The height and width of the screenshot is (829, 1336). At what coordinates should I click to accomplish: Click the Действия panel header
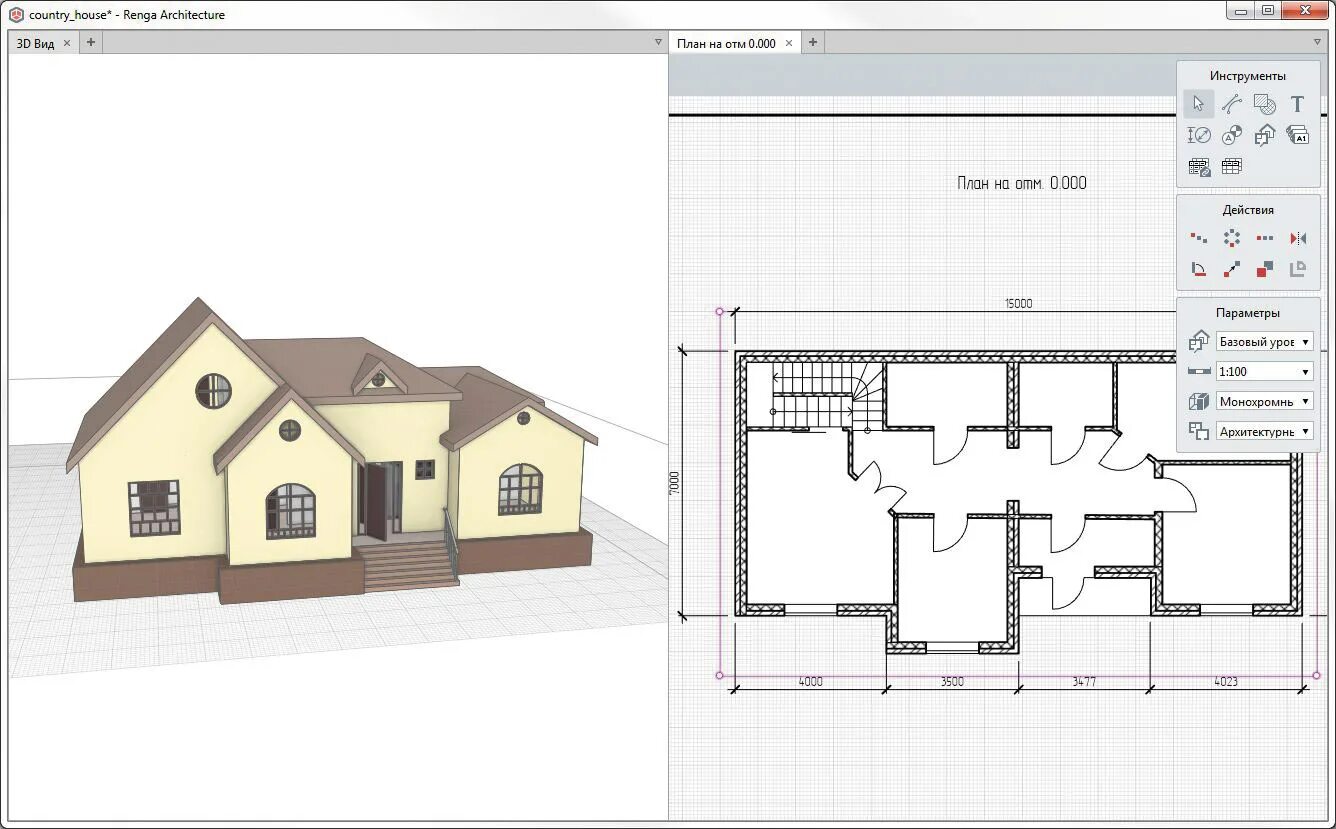point(1248,210)
